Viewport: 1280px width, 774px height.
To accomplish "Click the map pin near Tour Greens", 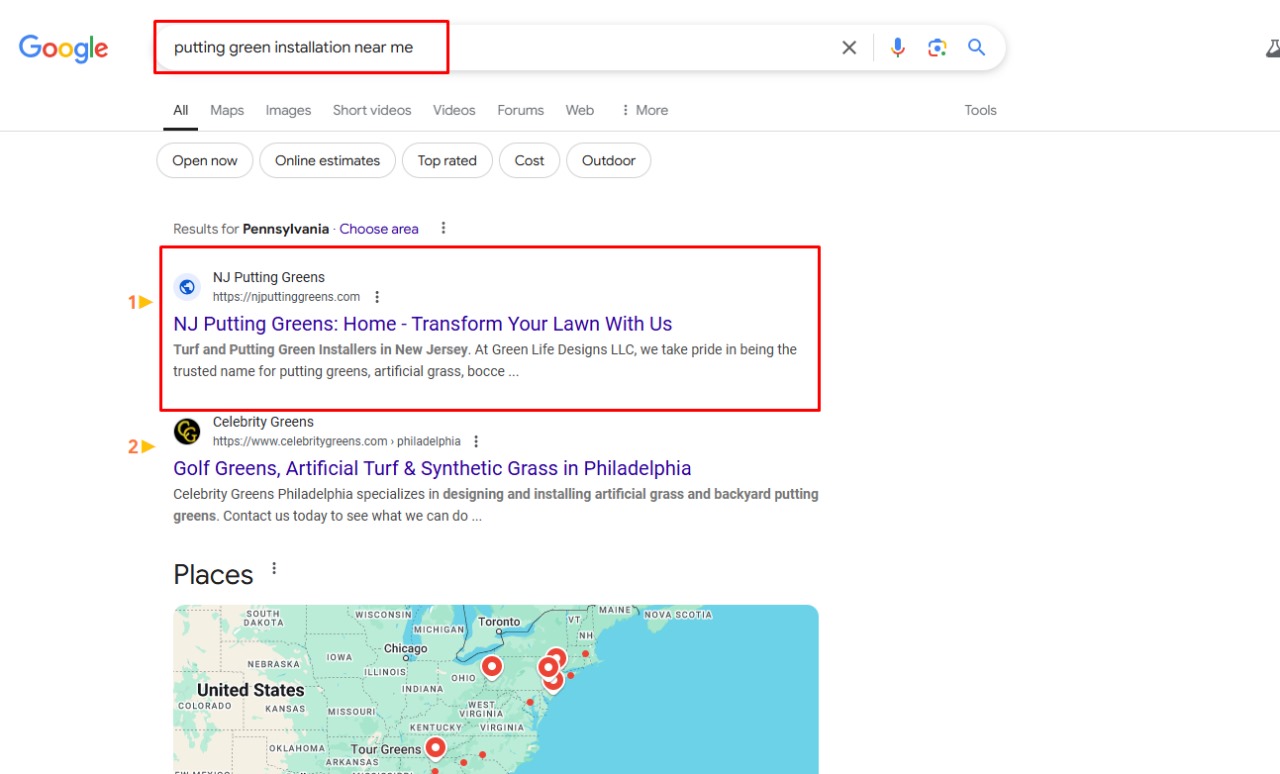I will pyautogui.click(x=435, y=748).
